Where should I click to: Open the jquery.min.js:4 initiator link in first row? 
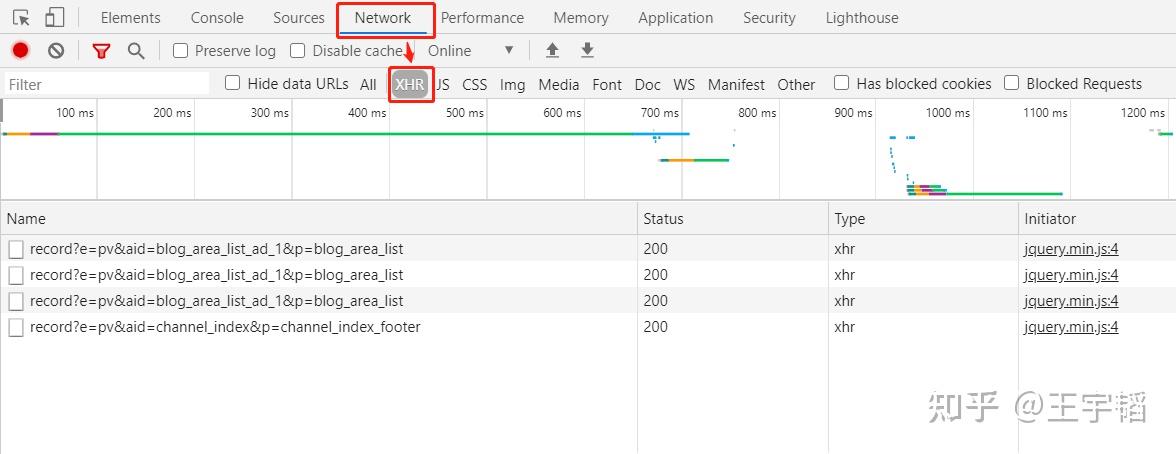(1071, 248)
